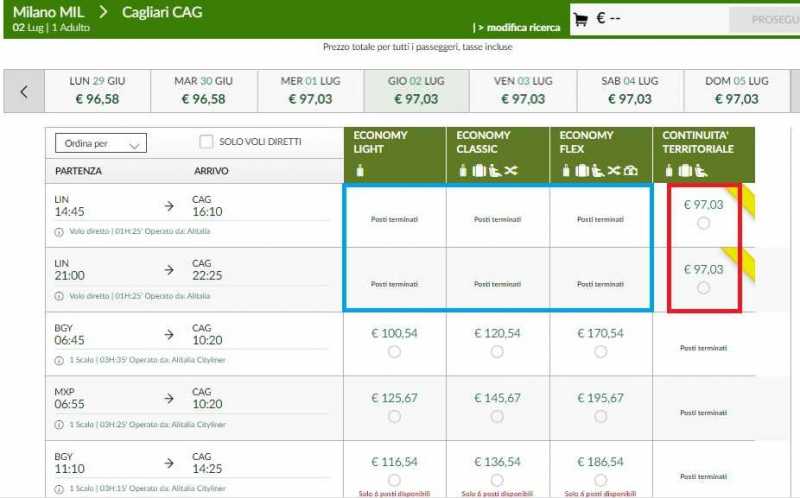Select € 97,03 fare for 14:45 flight
The image size is (800, 498).
pos(703,223)
